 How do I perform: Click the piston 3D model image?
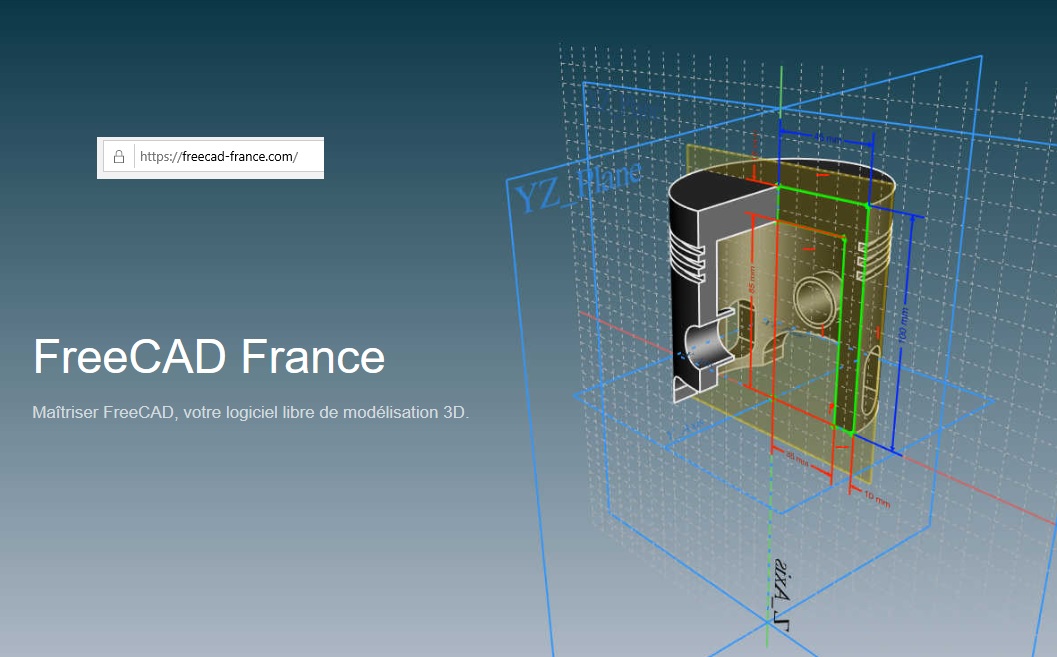pos(782,294)
